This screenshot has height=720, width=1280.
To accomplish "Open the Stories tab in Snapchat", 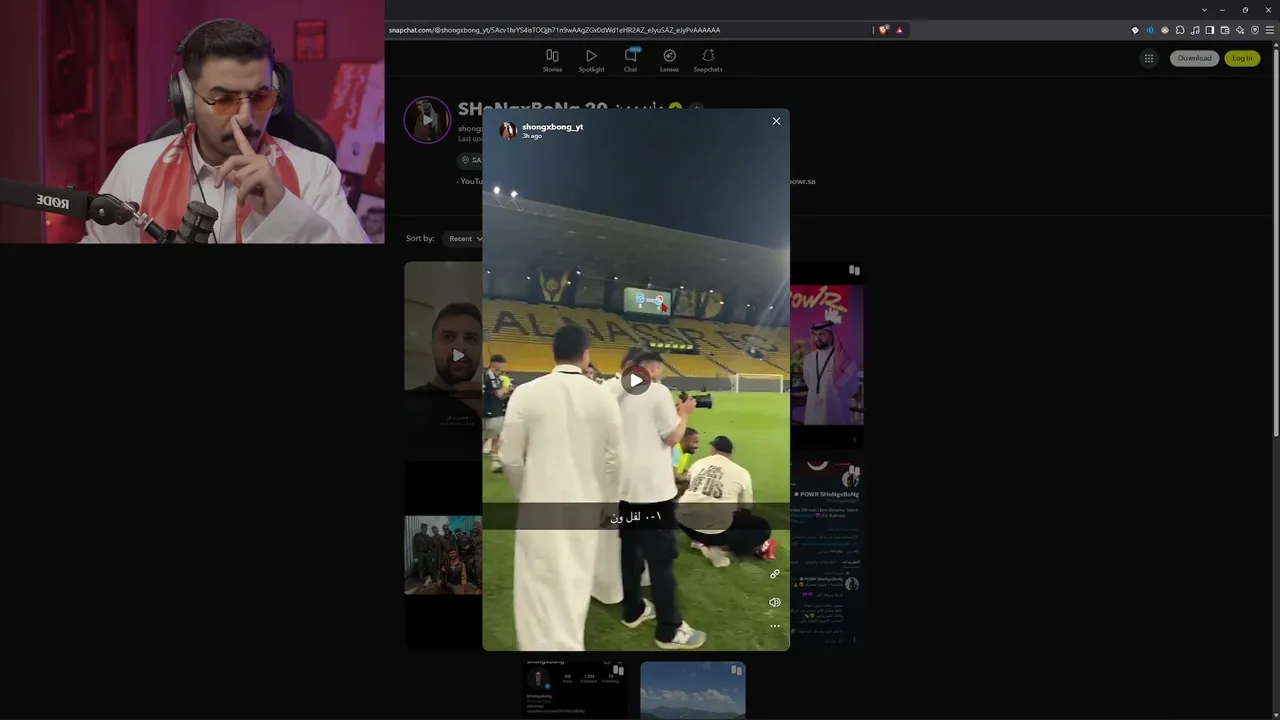I will [x=552, y=60].
